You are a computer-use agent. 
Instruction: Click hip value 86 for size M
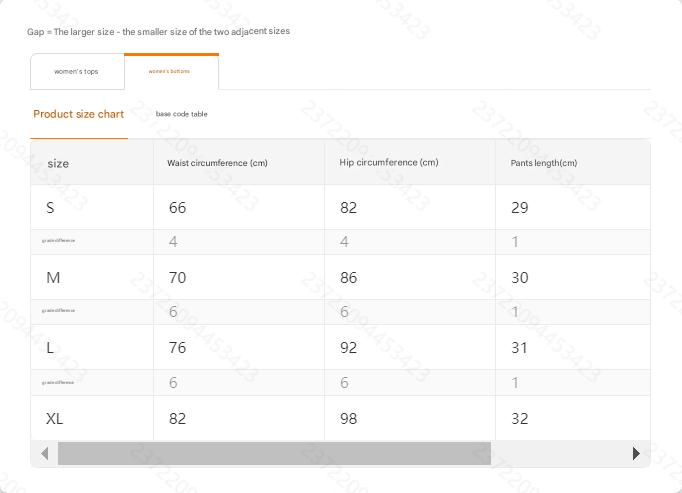348,278
